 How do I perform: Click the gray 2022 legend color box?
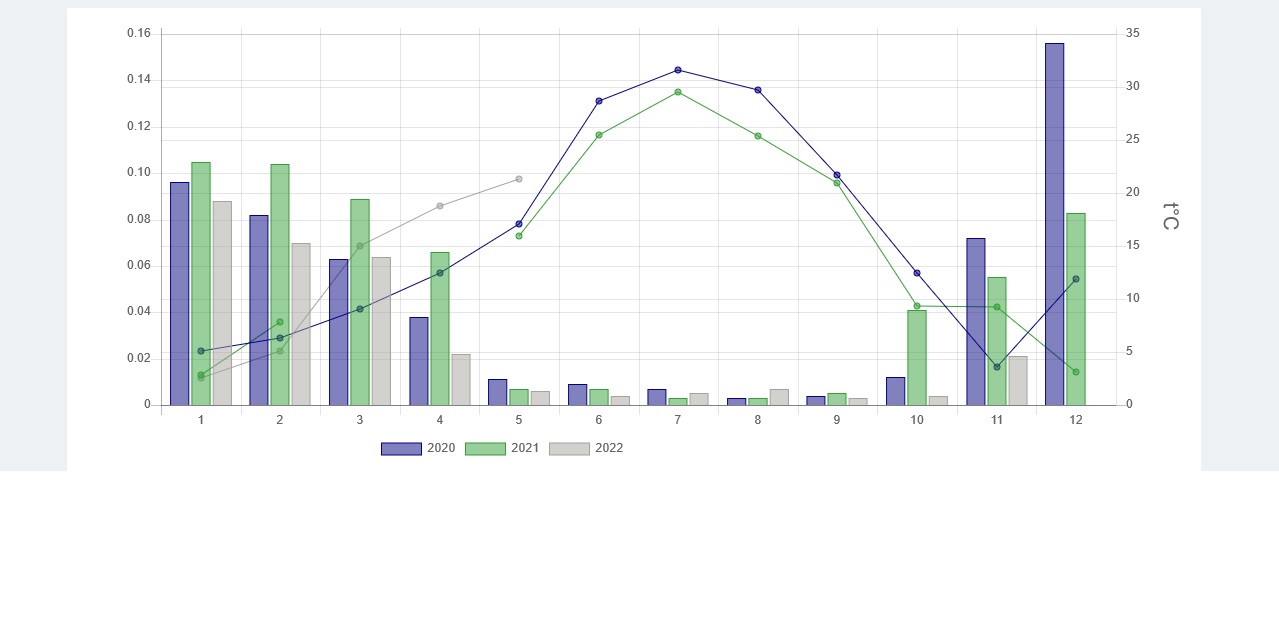569,449
